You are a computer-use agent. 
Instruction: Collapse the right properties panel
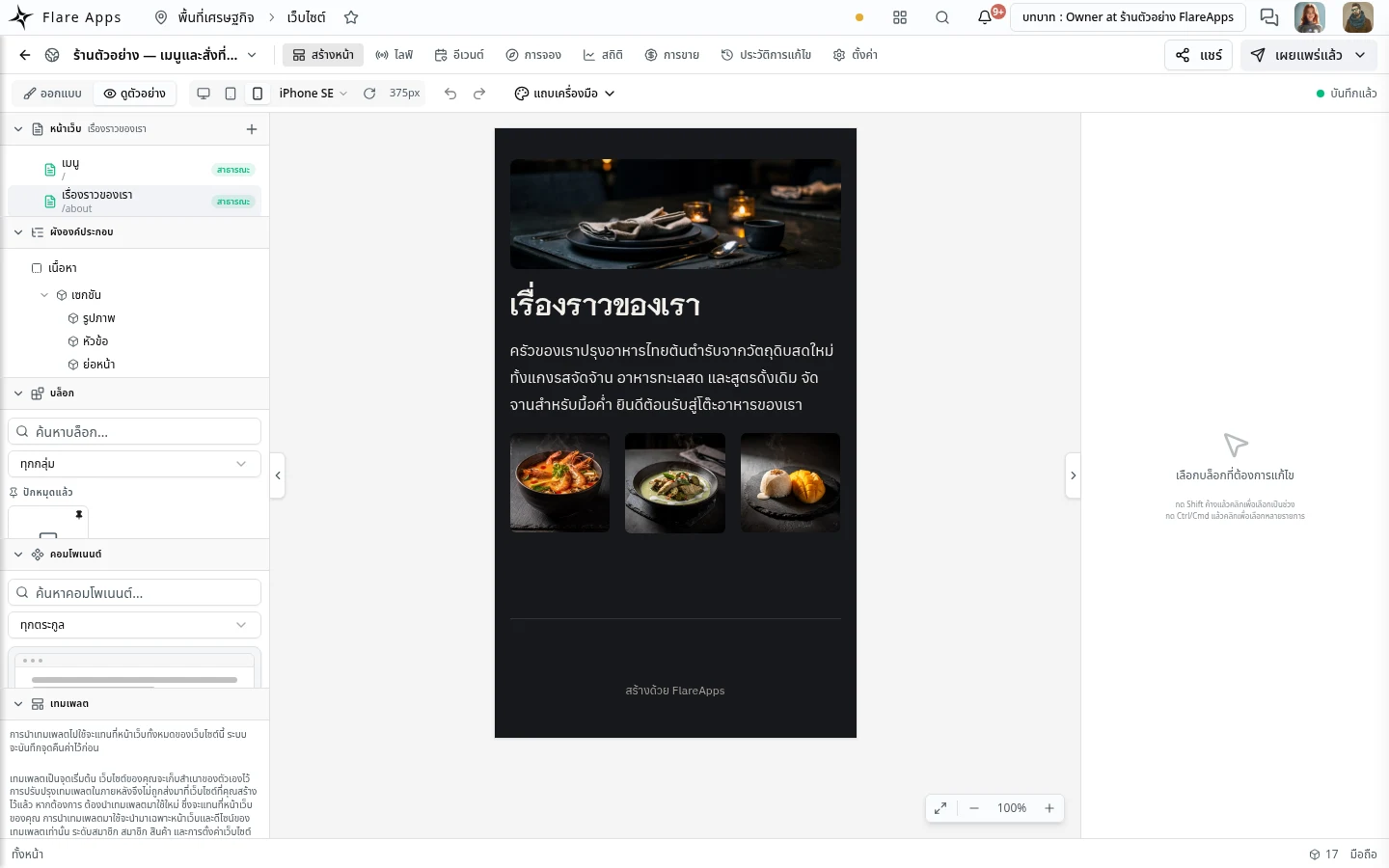(1073, 475)
